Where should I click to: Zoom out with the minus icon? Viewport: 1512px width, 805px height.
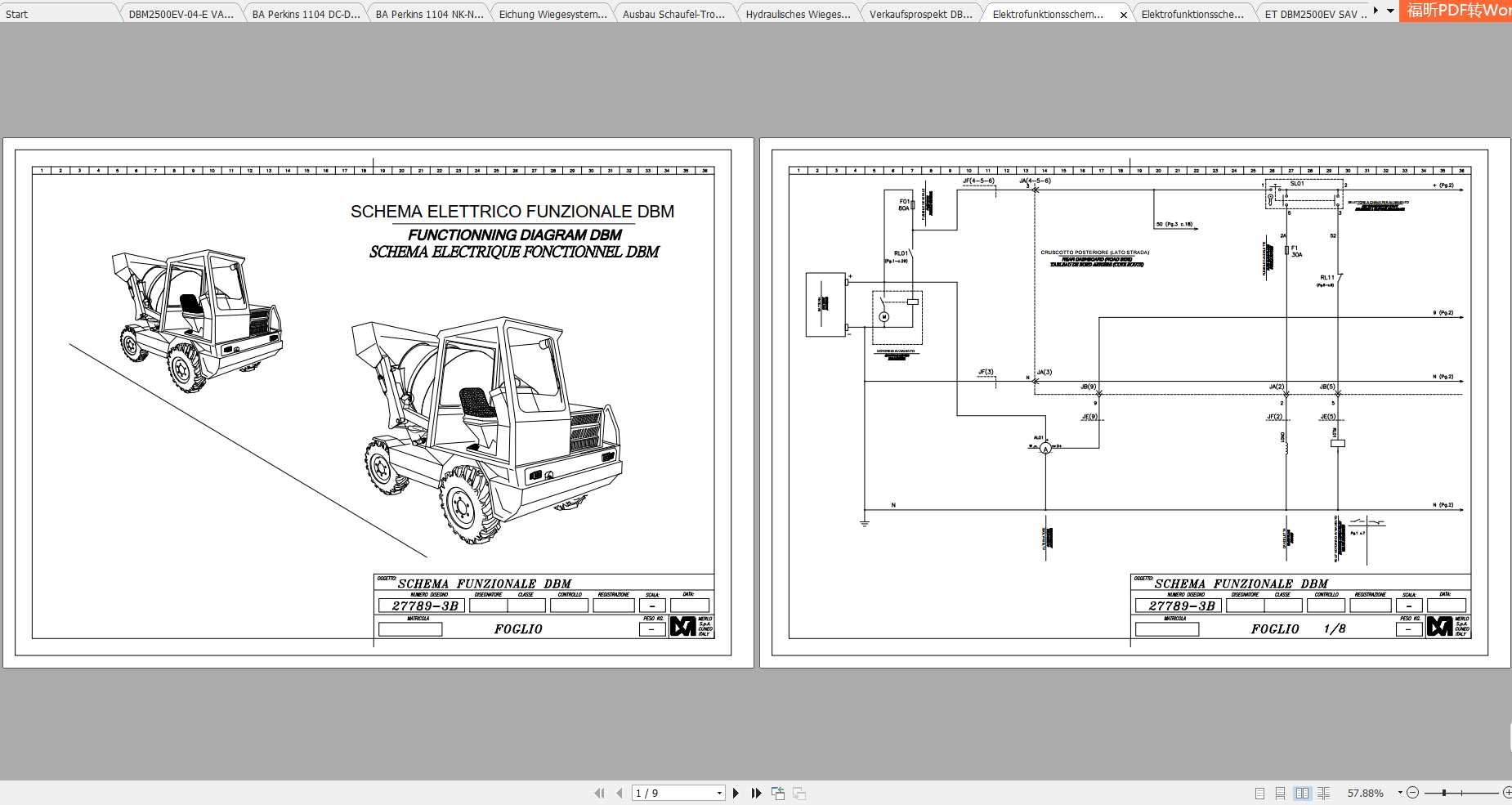[1412, 793]
